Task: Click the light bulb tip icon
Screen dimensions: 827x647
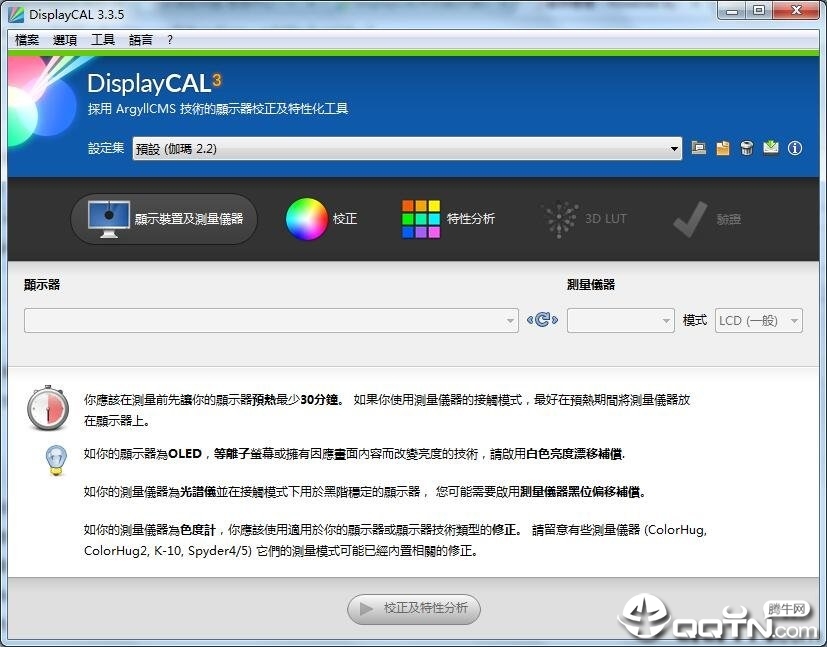Action: click(56, 460)
